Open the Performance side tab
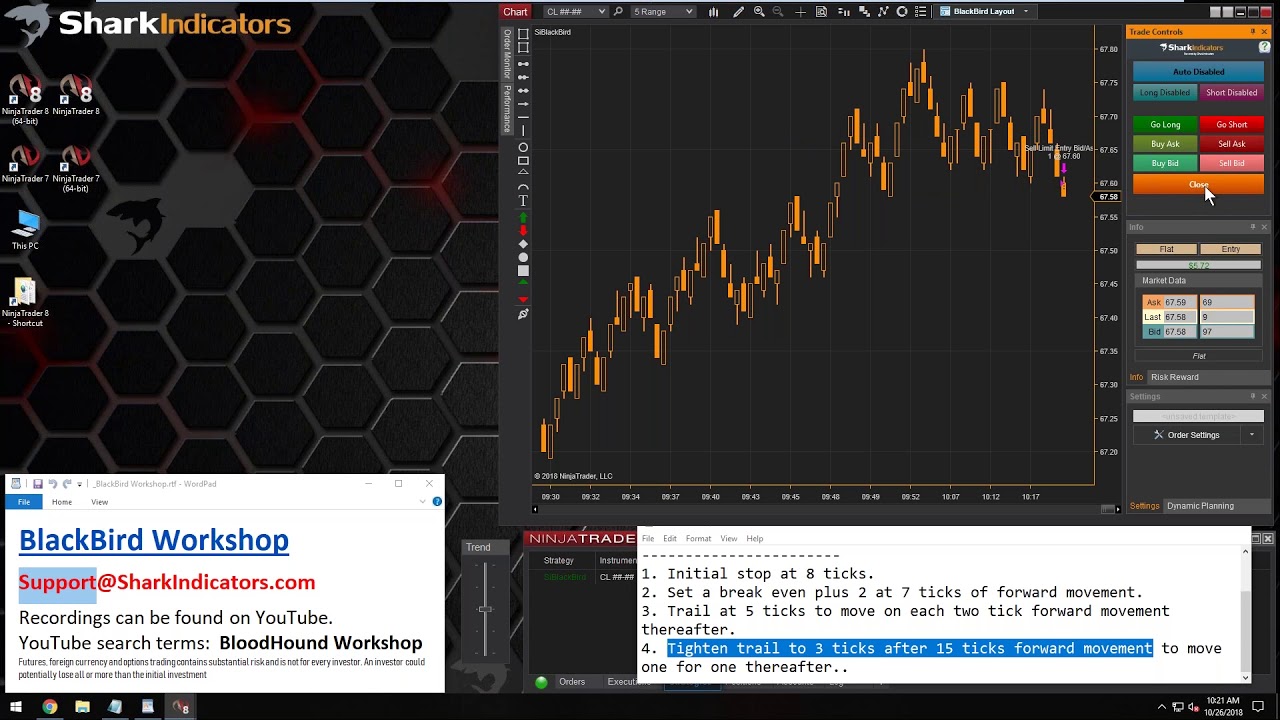Image resolution: width=1280 pixels, height=720 pixels. point(507,109)
